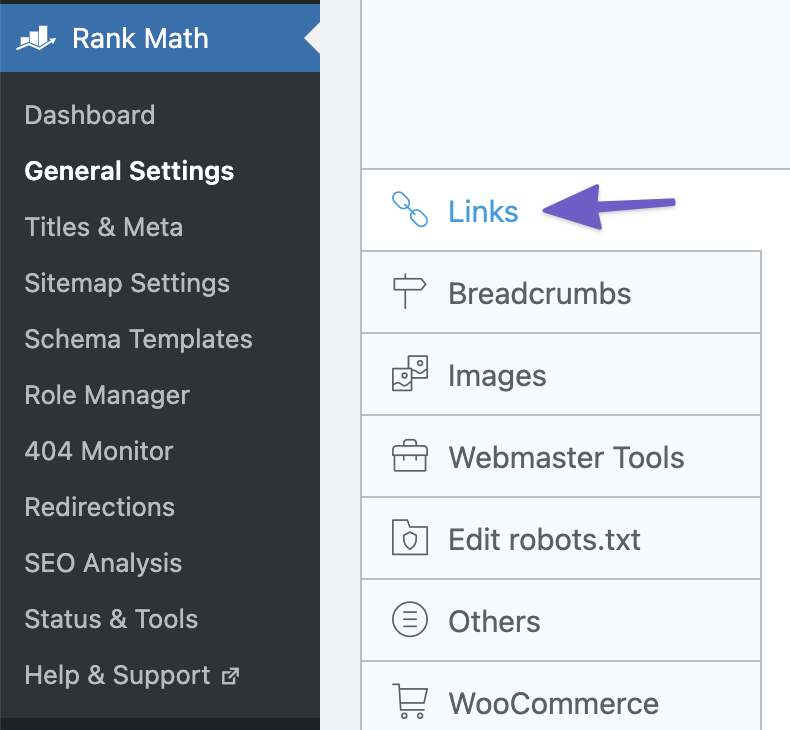Click the pictures icon beside Images

tap(410, 375)
